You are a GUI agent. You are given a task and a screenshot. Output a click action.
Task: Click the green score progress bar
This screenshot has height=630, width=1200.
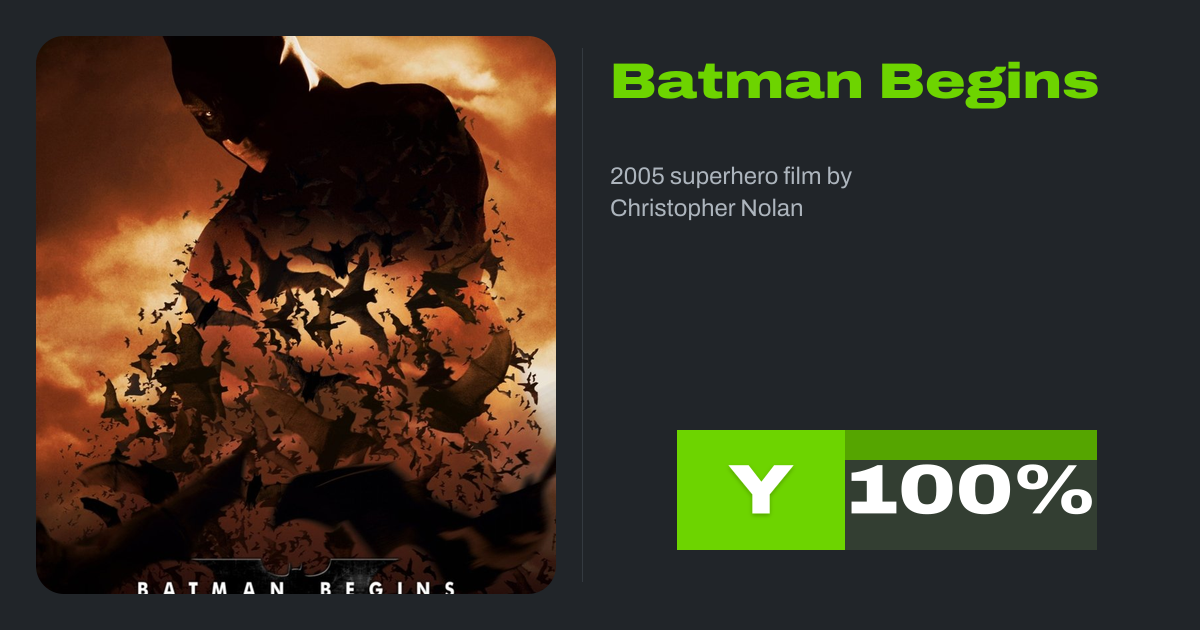click(970, 444)
